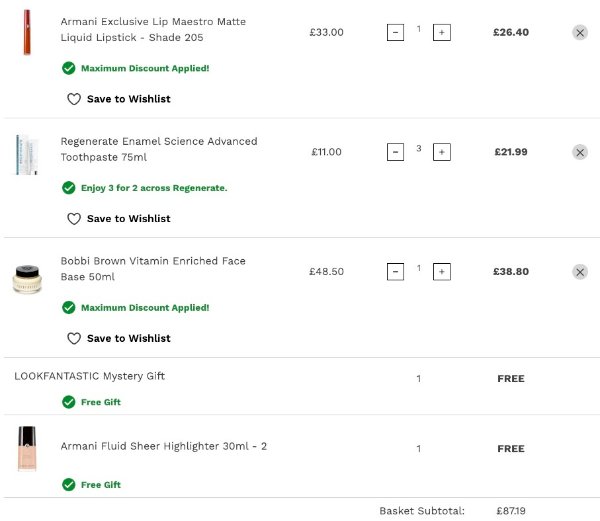Decrease Armani lipstick quantity with minus button

395,32
